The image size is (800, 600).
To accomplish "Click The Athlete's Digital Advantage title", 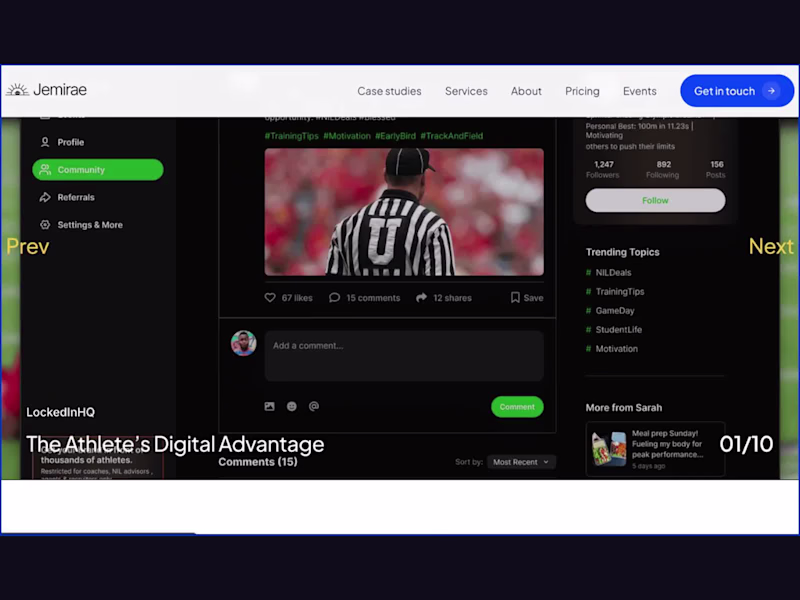I will tap(175, 444).
